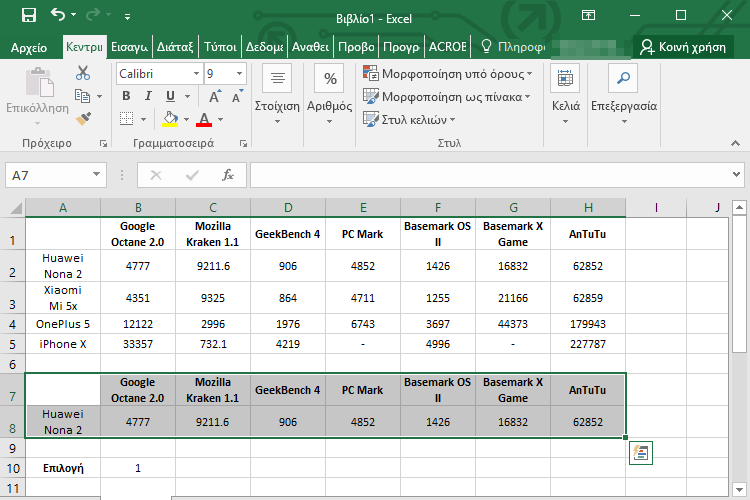Select cell with value 179943

pyautogui.click(x=588, y=324)
